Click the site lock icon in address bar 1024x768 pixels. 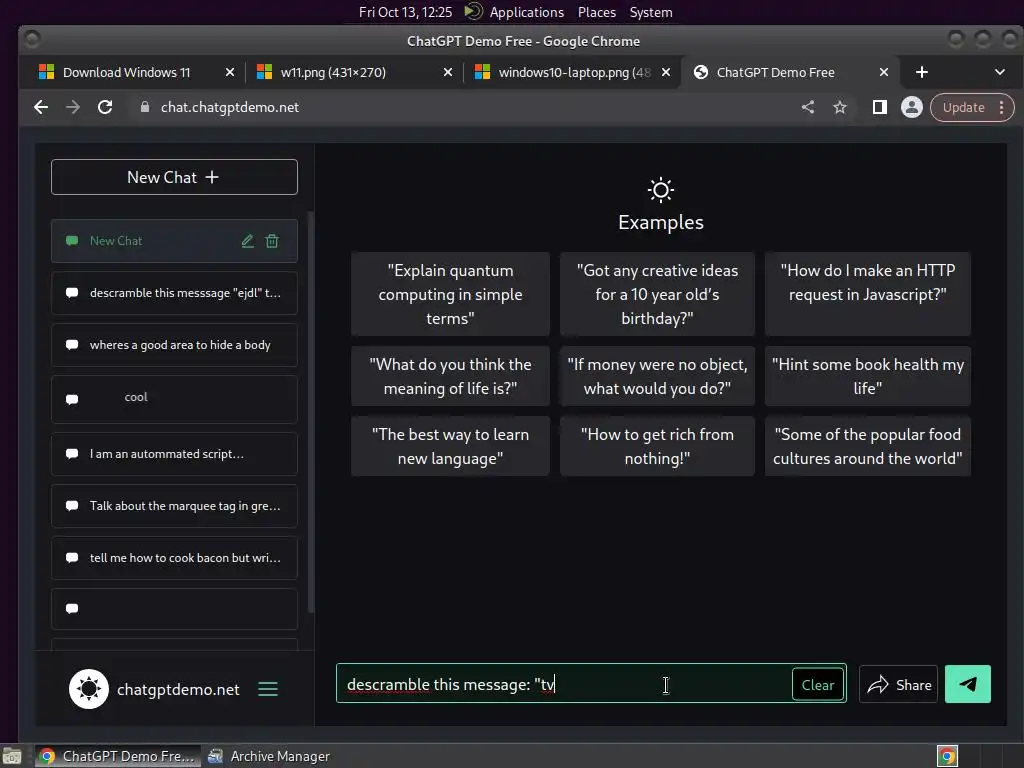pyautogui.click(x=145, y=107)
